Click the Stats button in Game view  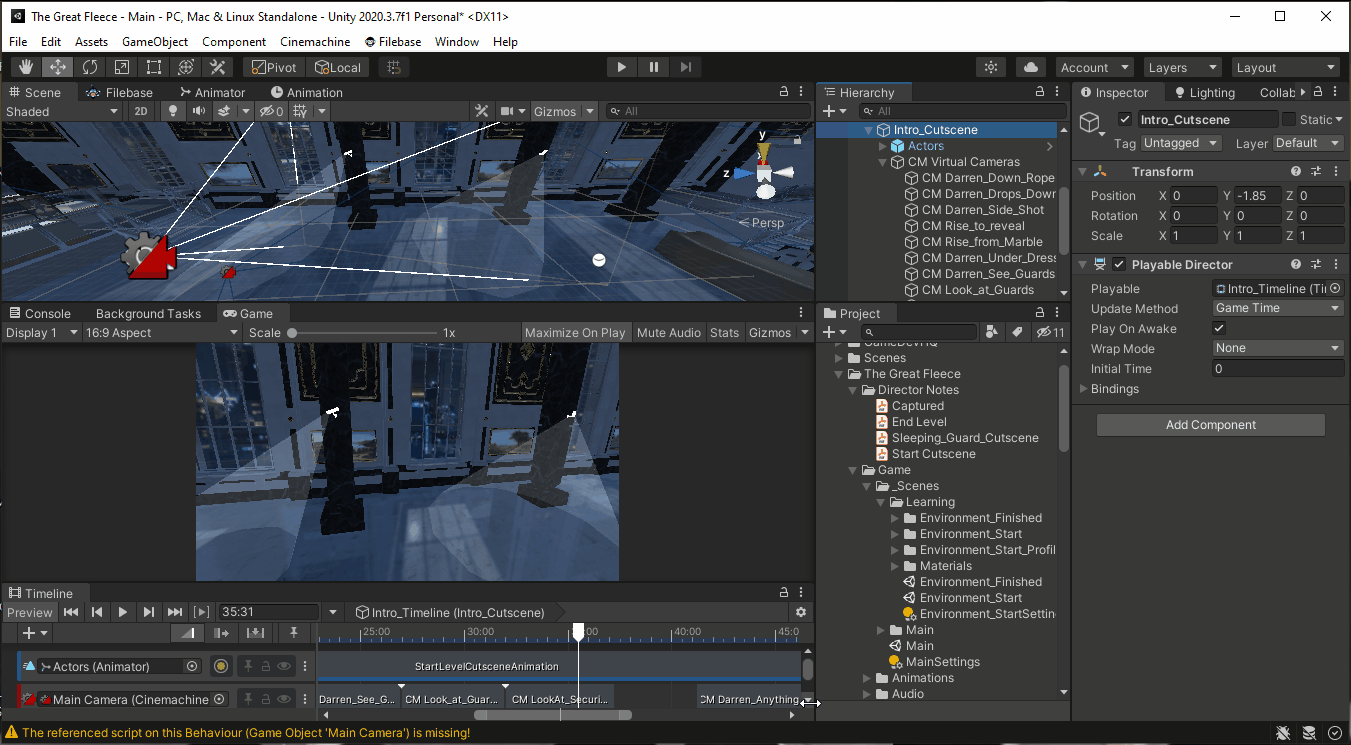coord(724,332)
